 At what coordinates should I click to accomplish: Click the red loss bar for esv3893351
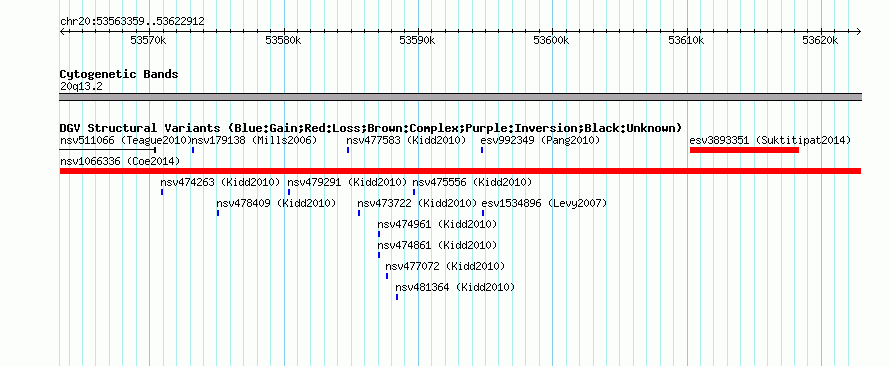[744, 150]
